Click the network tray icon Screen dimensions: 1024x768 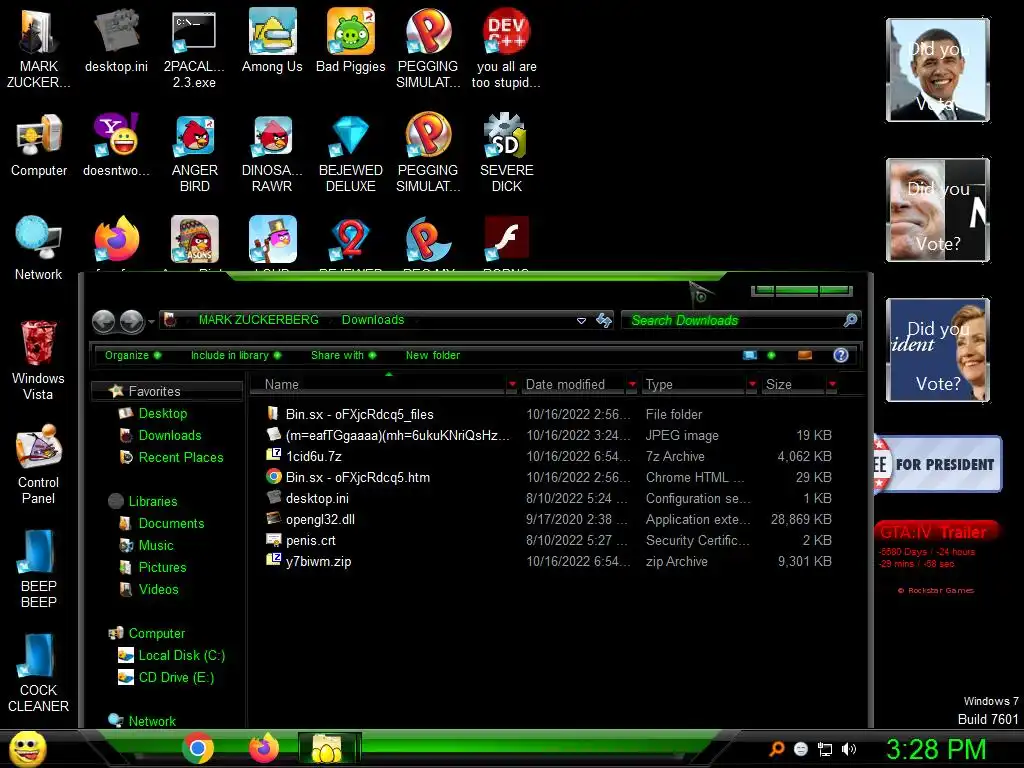click(825, 750)
